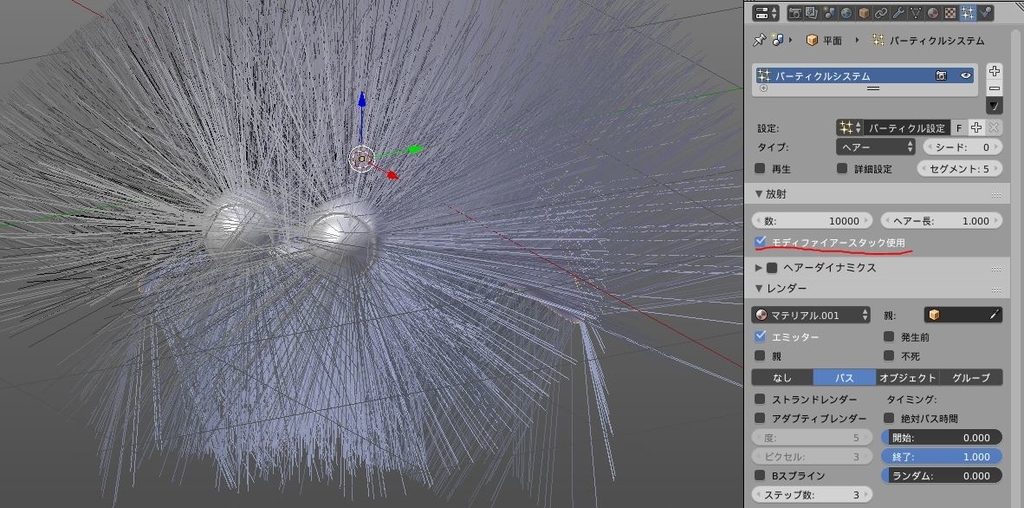Screen dimensions: 1024x508
Task: Click the eyedropper in the 親 object field
Action: [x=995, y=315]
